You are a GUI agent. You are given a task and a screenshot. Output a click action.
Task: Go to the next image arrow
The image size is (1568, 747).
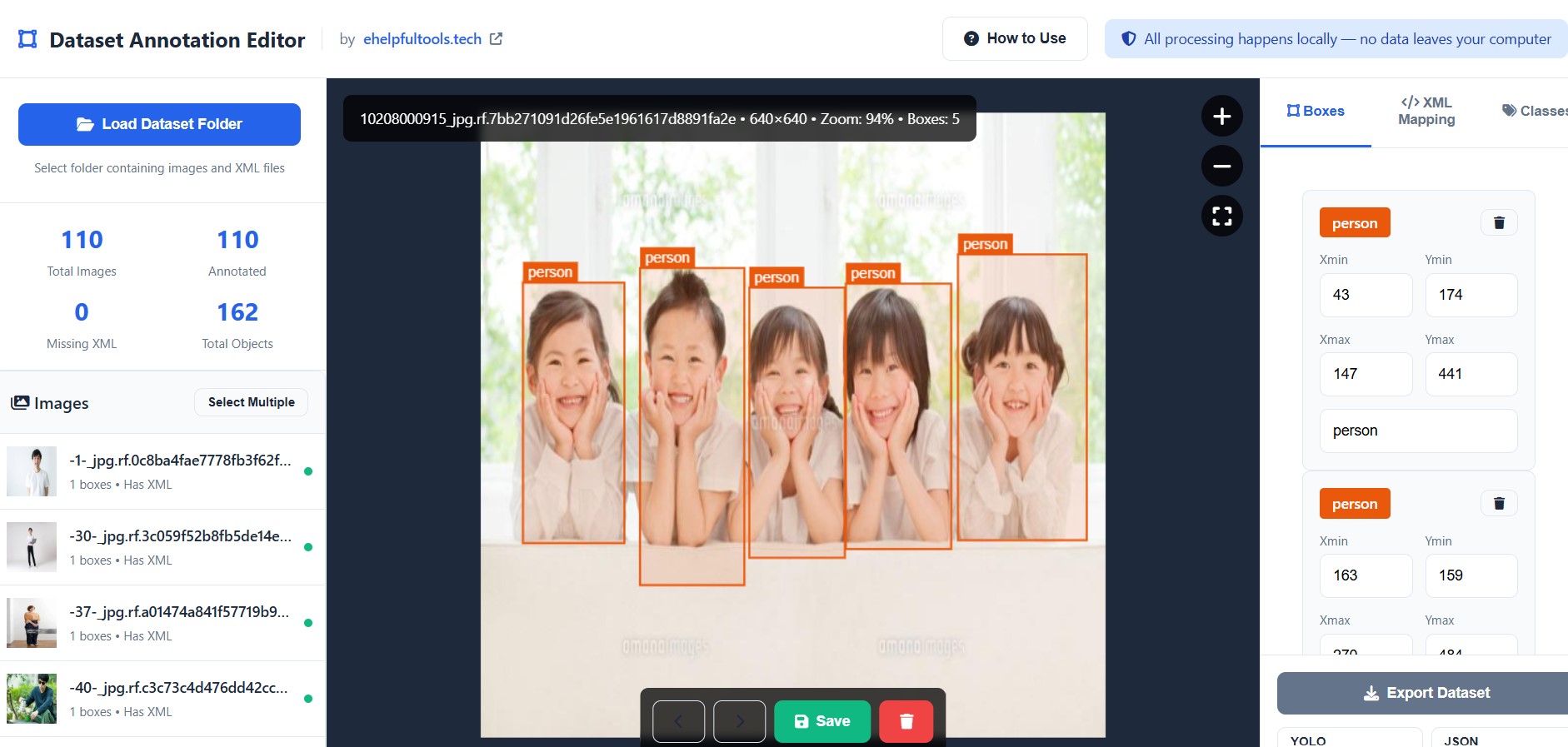(x=739, y=721)
